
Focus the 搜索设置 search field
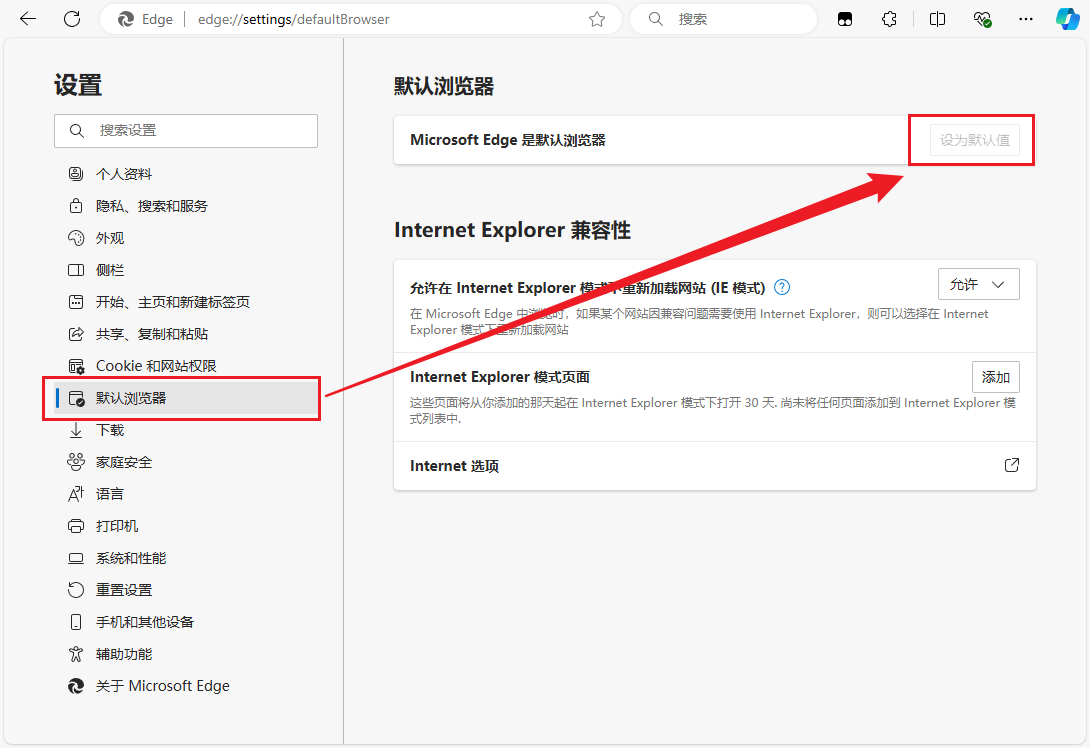click(186, 131)
